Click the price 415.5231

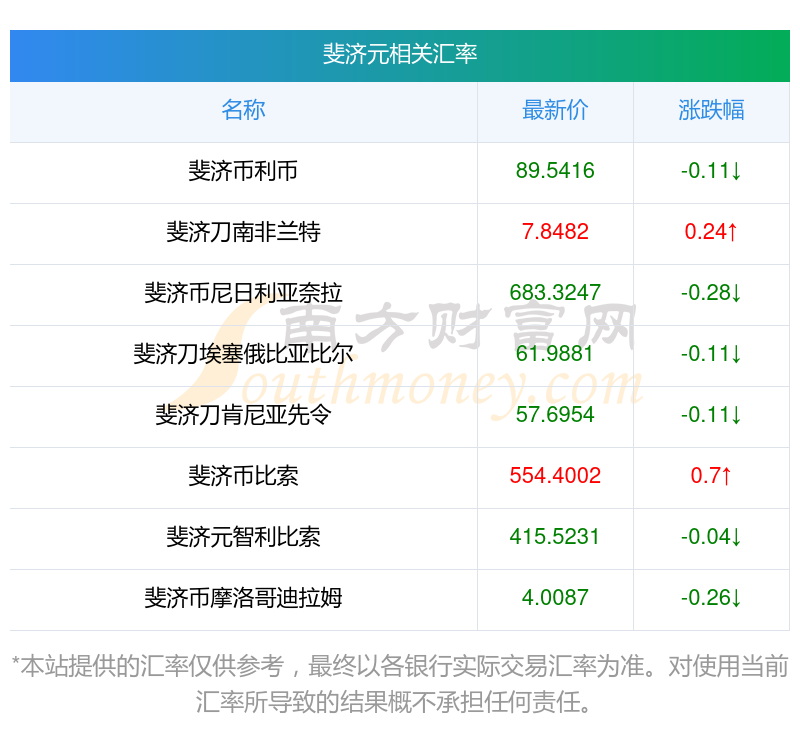[555, 537]
